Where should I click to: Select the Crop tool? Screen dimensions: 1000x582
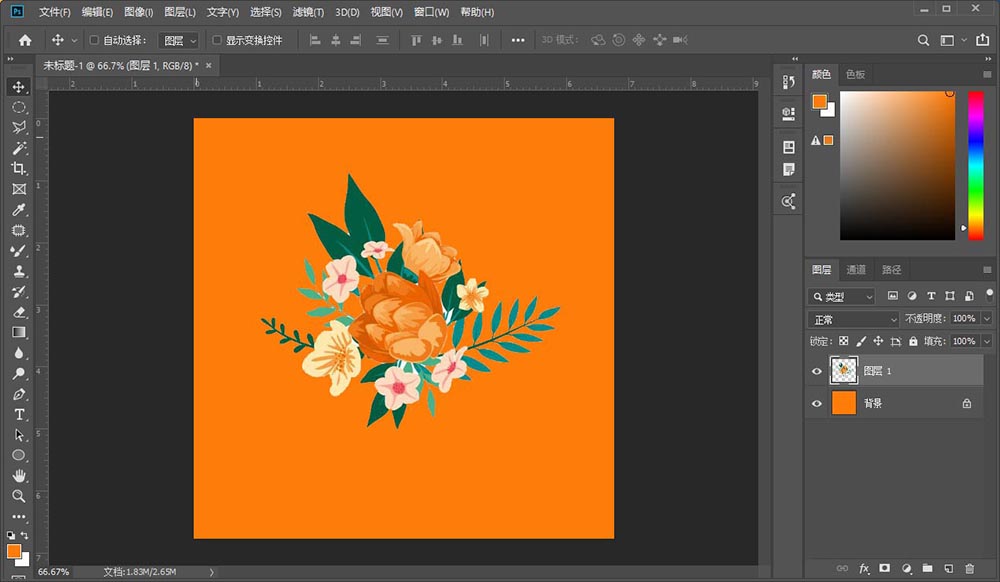point(18,168)
